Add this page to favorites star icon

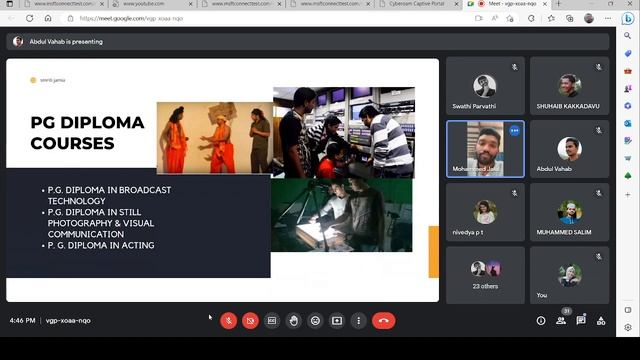point(510,18)
